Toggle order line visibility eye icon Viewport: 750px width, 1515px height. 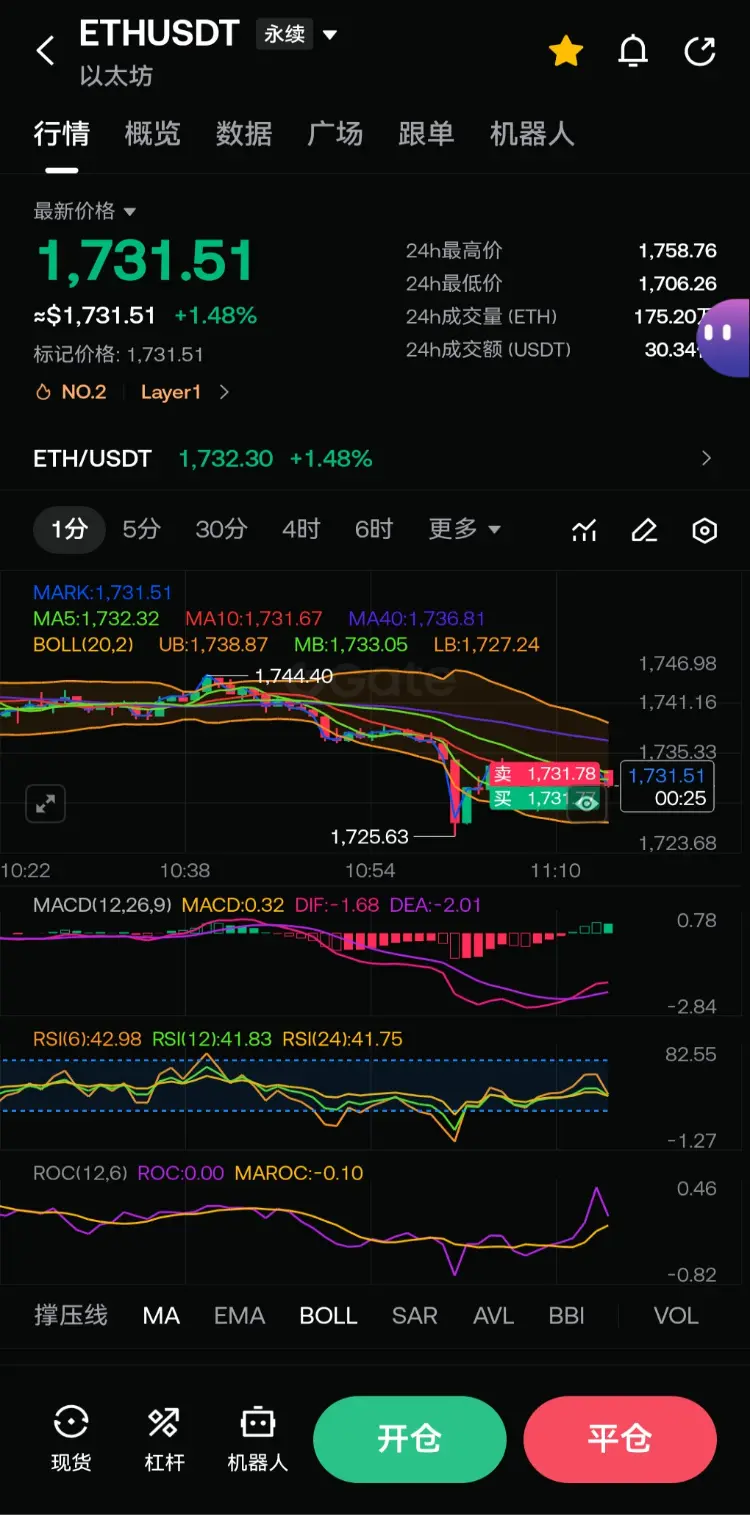click(587, 803)
